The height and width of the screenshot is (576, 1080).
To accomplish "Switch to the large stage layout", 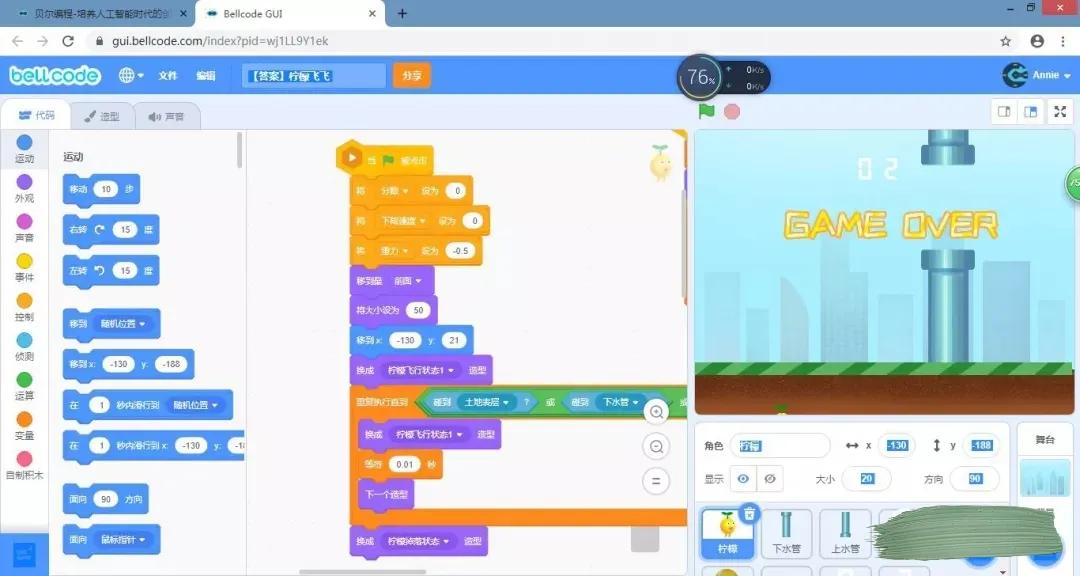I will tap(1030, 112).
